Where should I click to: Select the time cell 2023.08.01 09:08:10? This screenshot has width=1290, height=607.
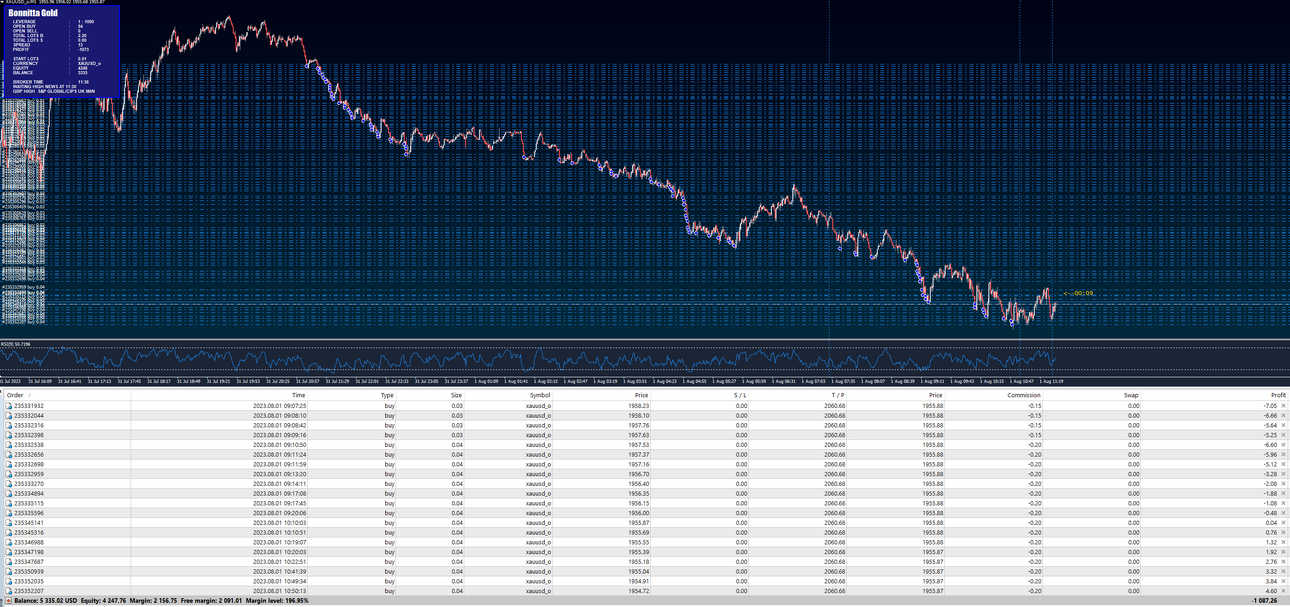(279, 416)
